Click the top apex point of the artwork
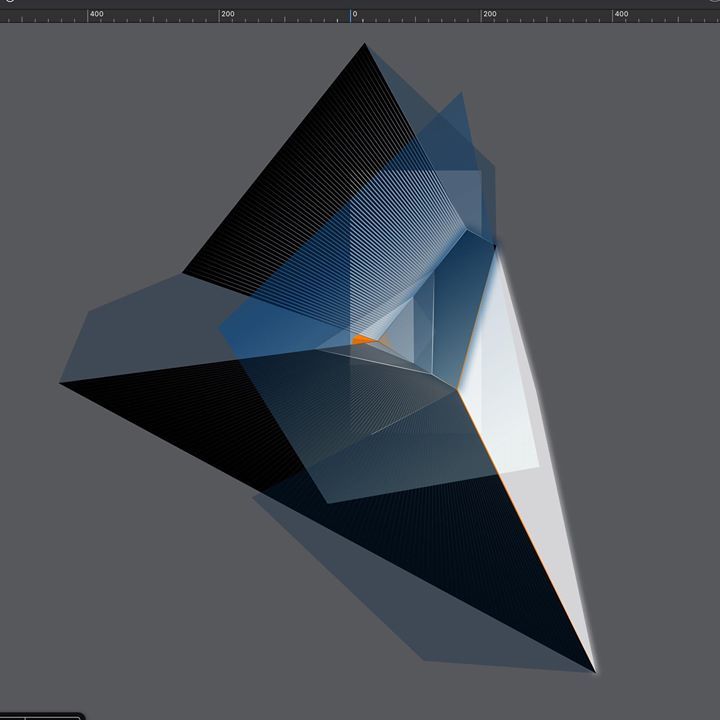 click(x=365, y=44)
